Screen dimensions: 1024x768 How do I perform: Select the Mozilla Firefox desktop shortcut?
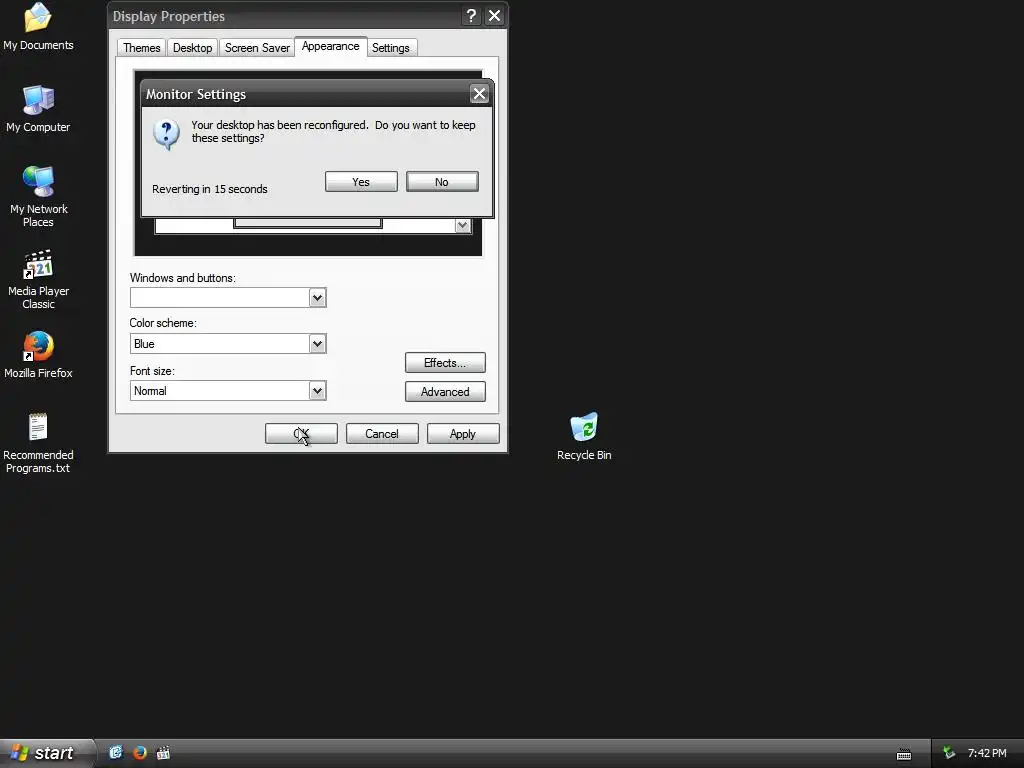[38, 355]
